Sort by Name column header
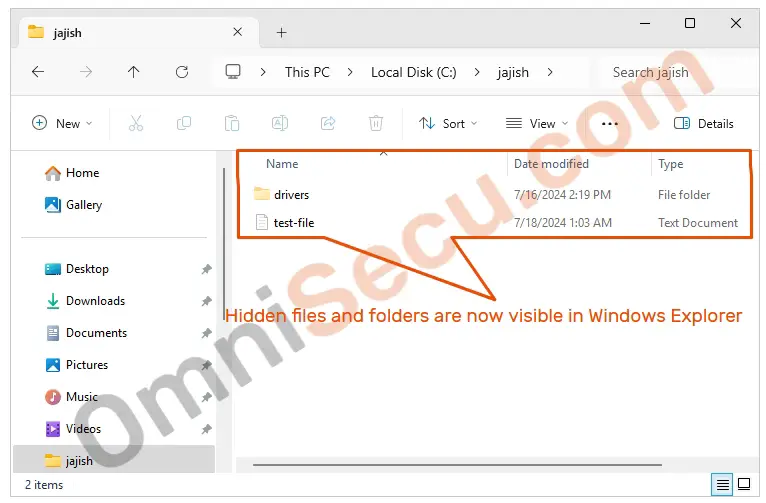 pyautogui.click(x=282, y=164)
